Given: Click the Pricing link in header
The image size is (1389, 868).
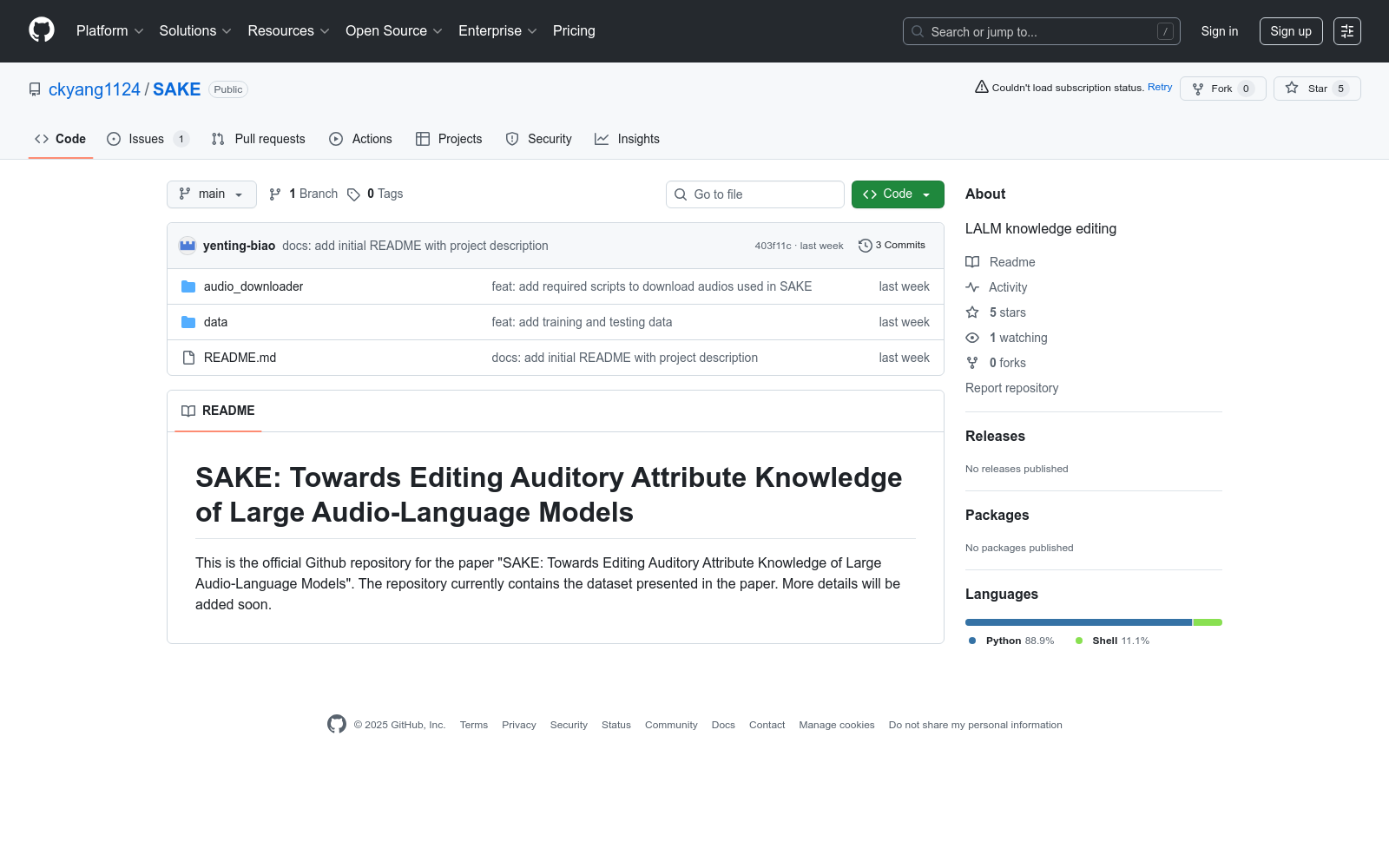Looking at the screenshot, I should click(574, 31).
